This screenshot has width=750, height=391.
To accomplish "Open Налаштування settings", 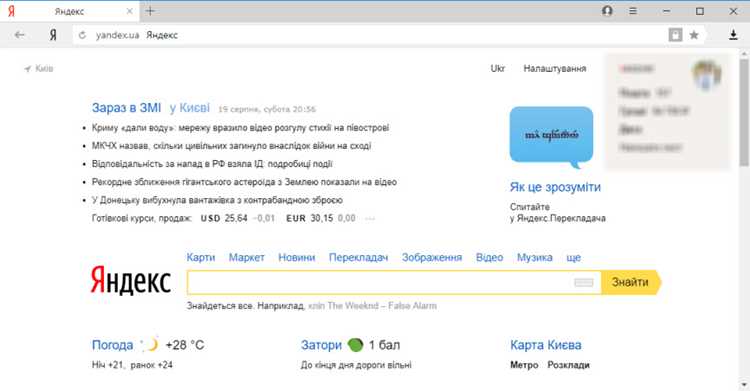I will point(554,68).
